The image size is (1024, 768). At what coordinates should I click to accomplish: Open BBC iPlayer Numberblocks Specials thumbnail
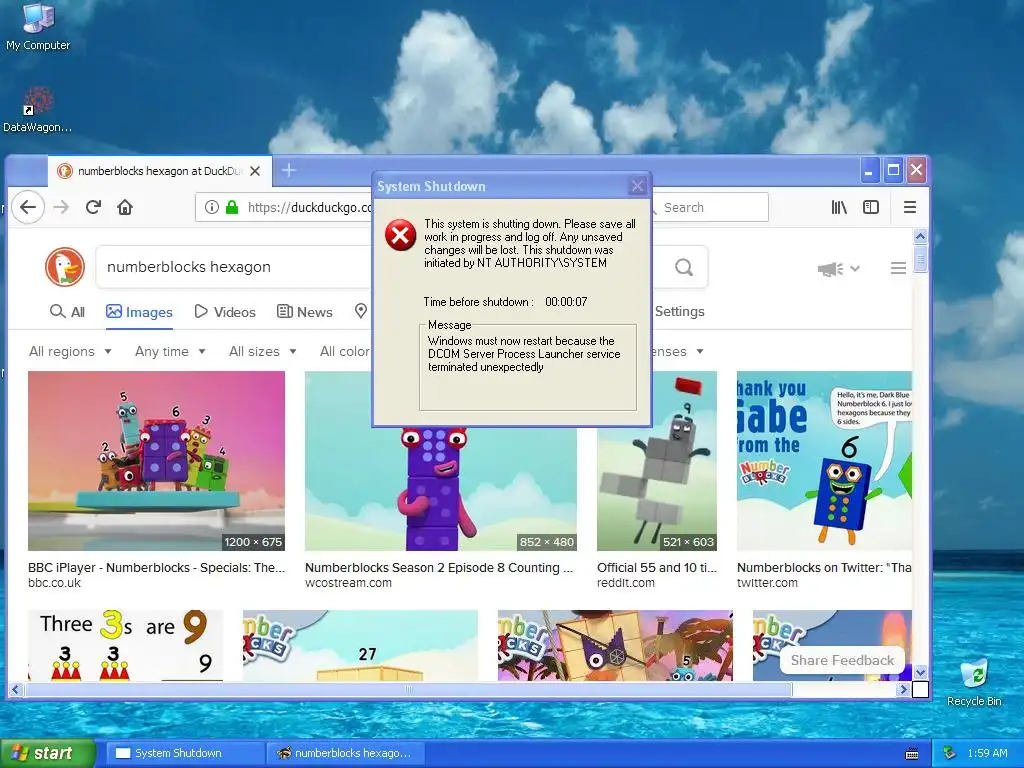(x=156, y=461)
